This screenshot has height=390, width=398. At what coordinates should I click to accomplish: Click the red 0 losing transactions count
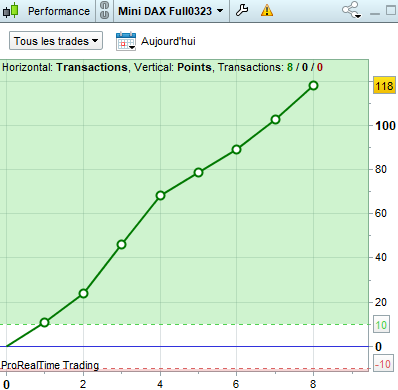[x=320, y=67]
